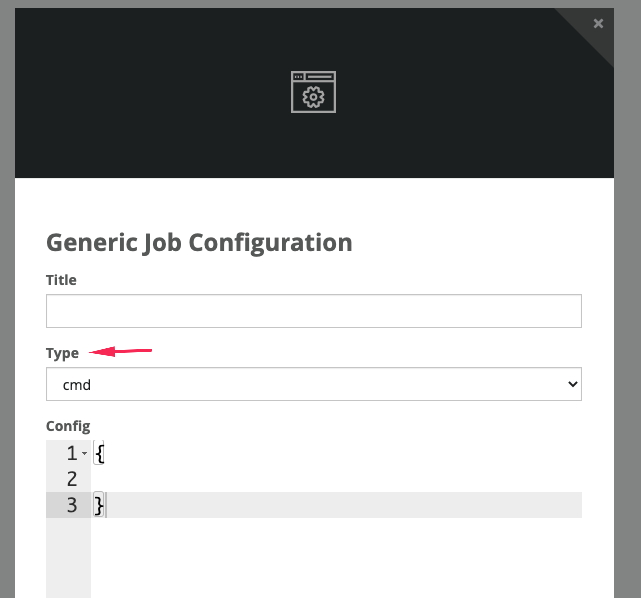Click line number 3 in editor gutter
This screenshot has width=641, height=598.
point(72,505)
